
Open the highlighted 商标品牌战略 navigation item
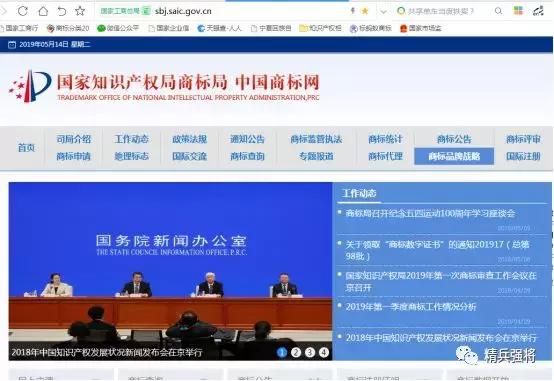[x=454, y=156]
